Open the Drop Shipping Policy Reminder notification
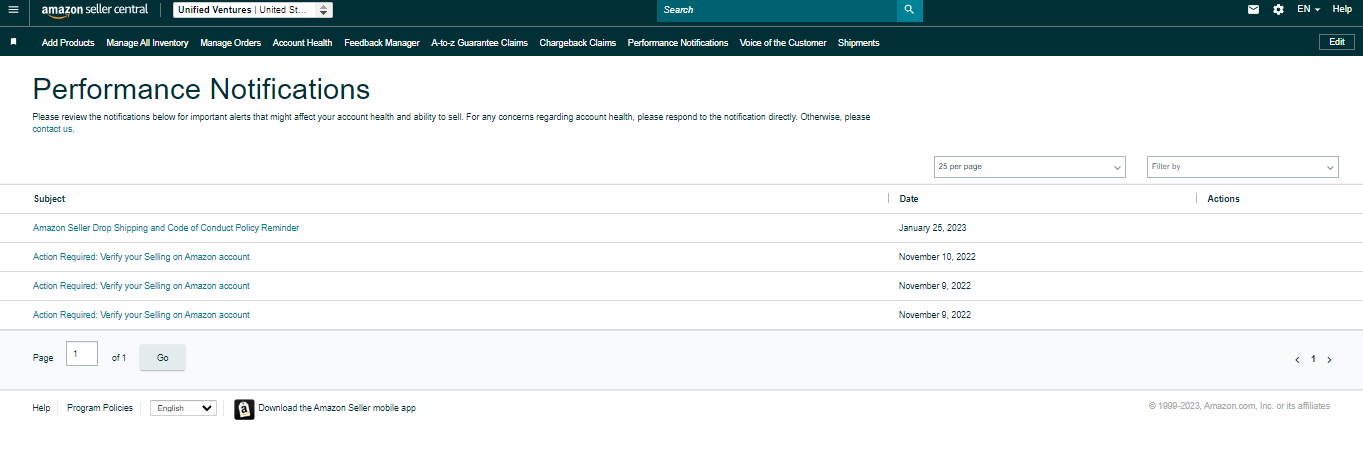Viewport: 1363px width, 457px height. pos(166,228)
